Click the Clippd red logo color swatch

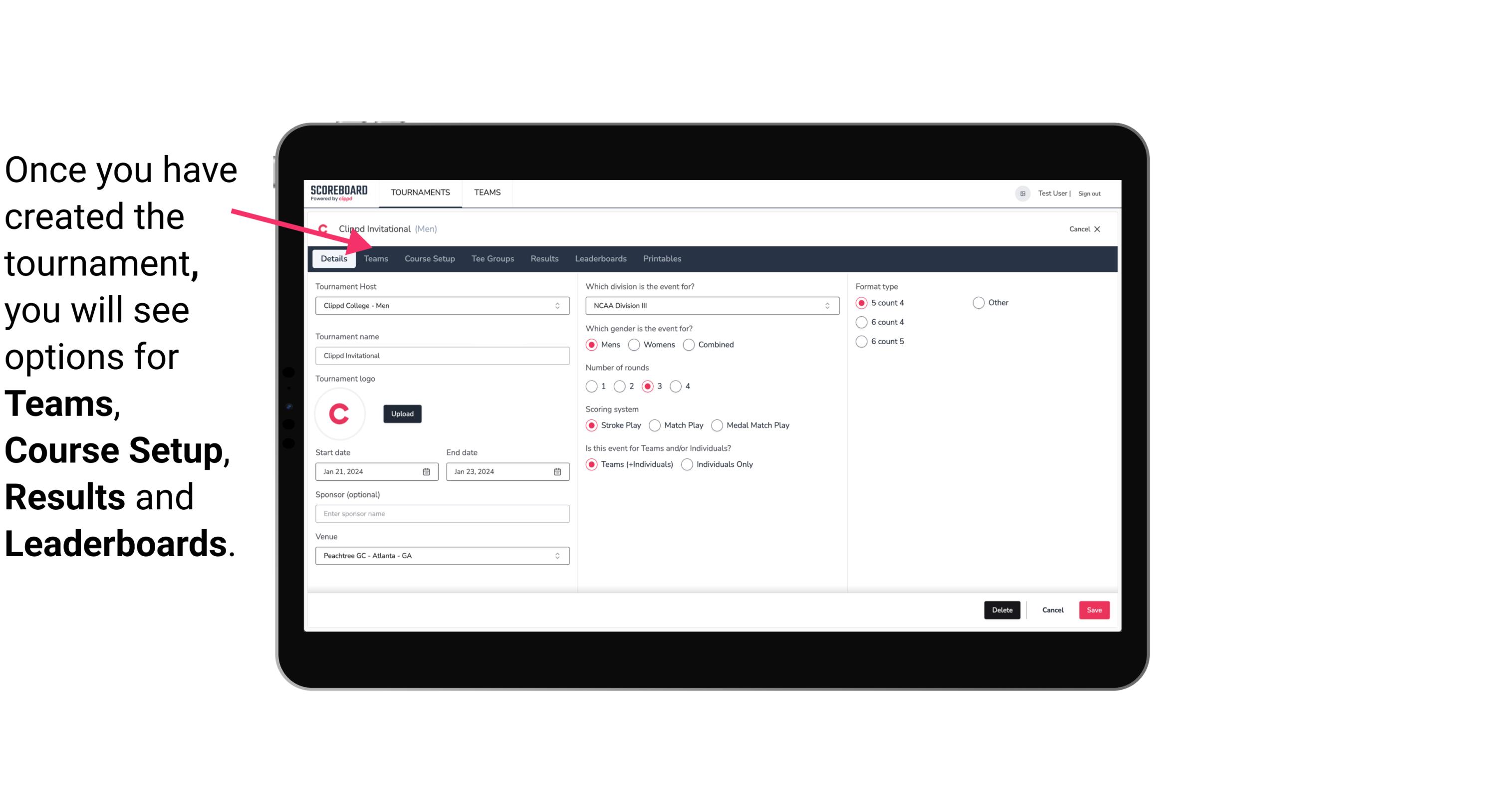click(340, 413)
